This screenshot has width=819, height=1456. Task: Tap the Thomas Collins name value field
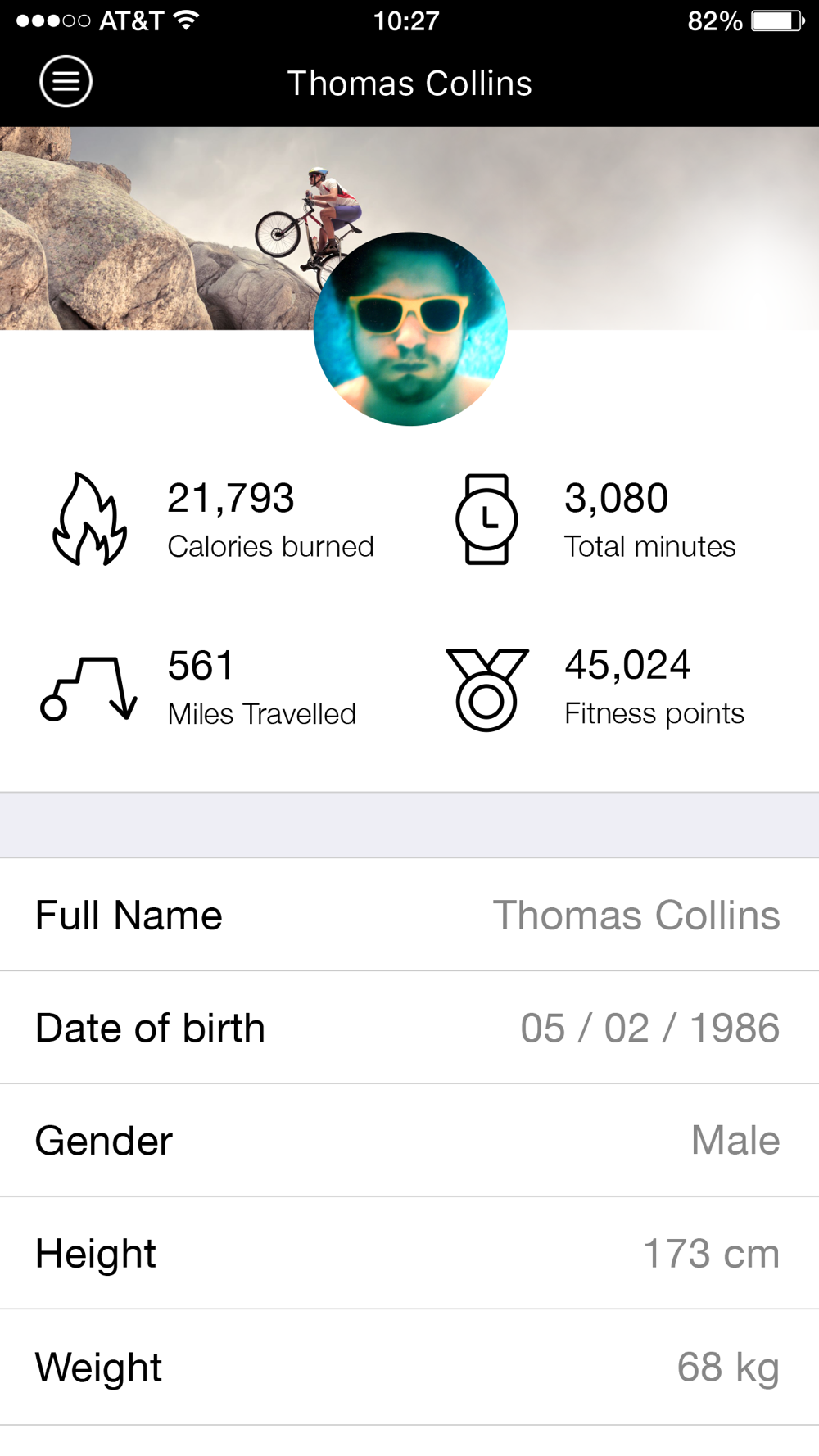(636, 915)
